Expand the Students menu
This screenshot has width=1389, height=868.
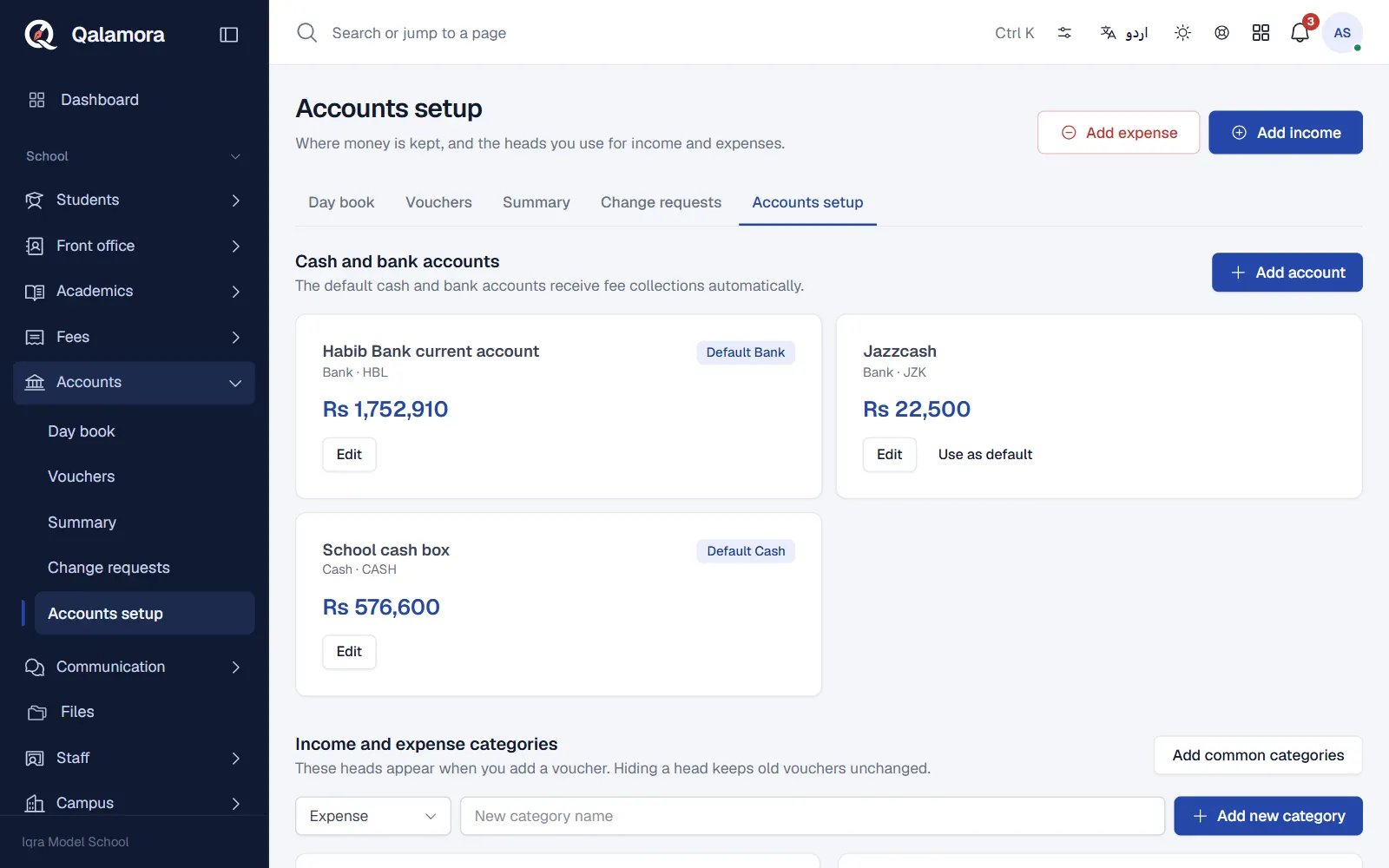click(x=135, y=201)
